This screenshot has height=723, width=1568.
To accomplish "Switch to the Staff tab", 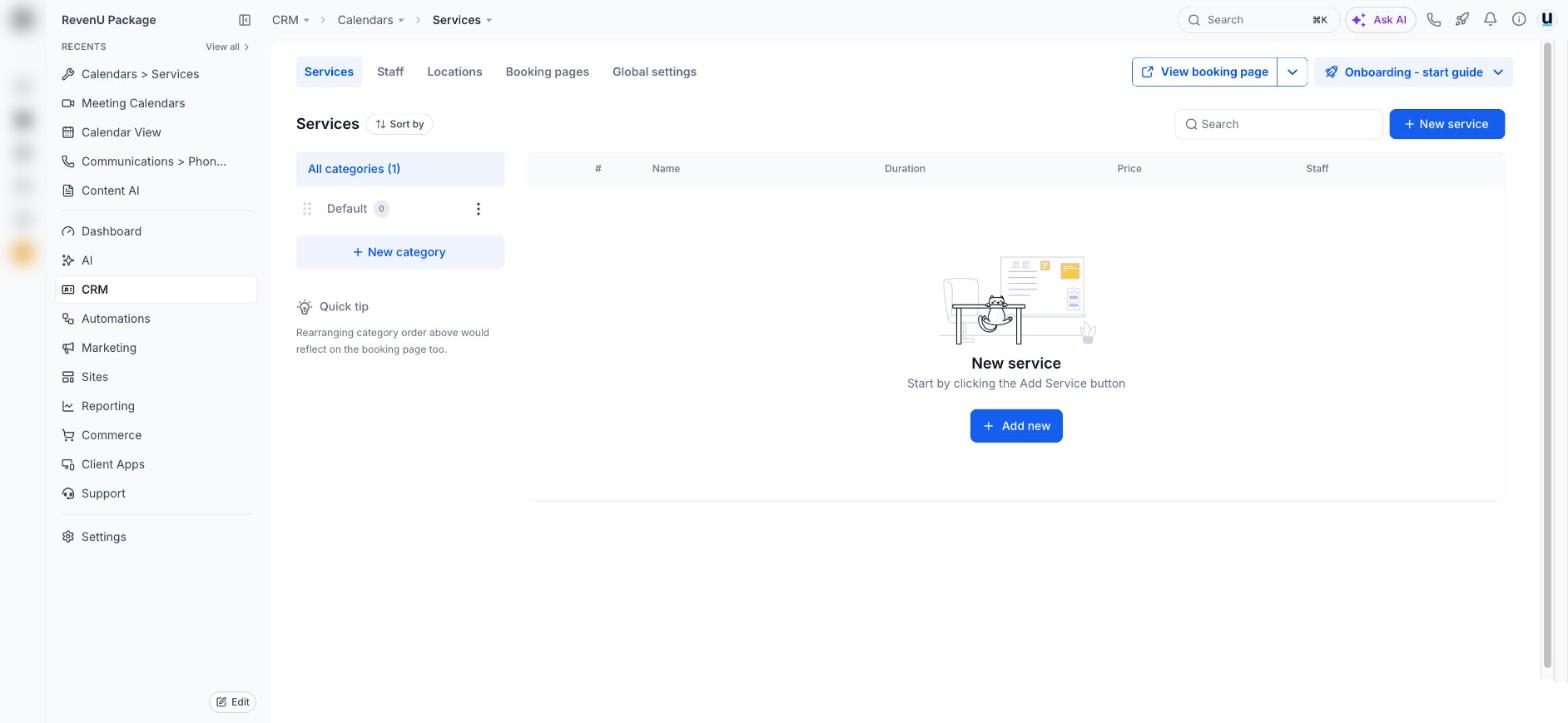I will click(390, 72).
